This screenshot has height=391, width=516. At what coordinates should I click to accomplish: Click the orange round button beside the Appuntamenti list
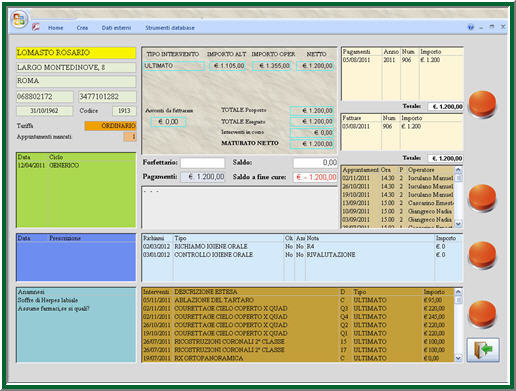482,198
